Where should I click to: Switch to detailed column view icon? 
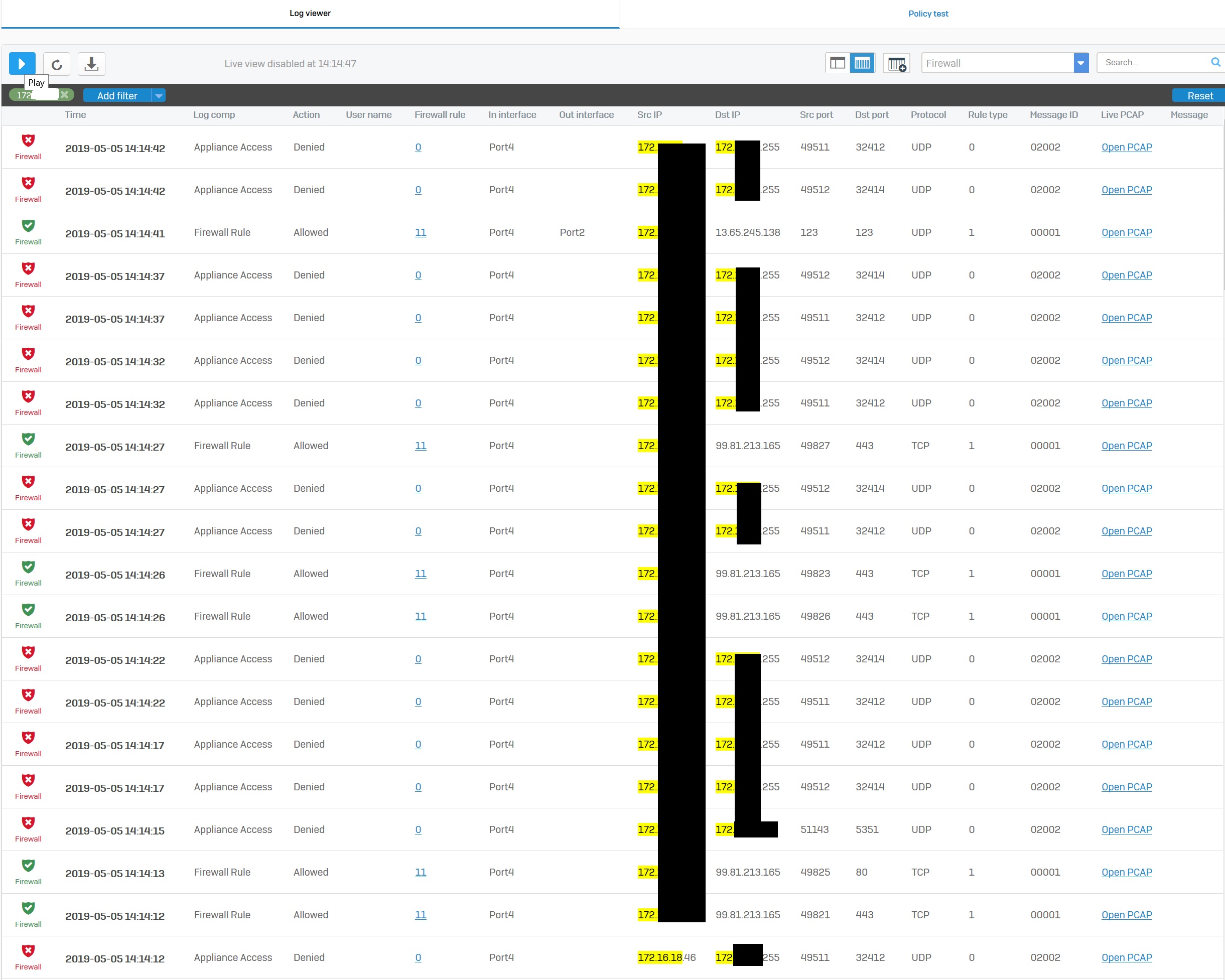861,63
